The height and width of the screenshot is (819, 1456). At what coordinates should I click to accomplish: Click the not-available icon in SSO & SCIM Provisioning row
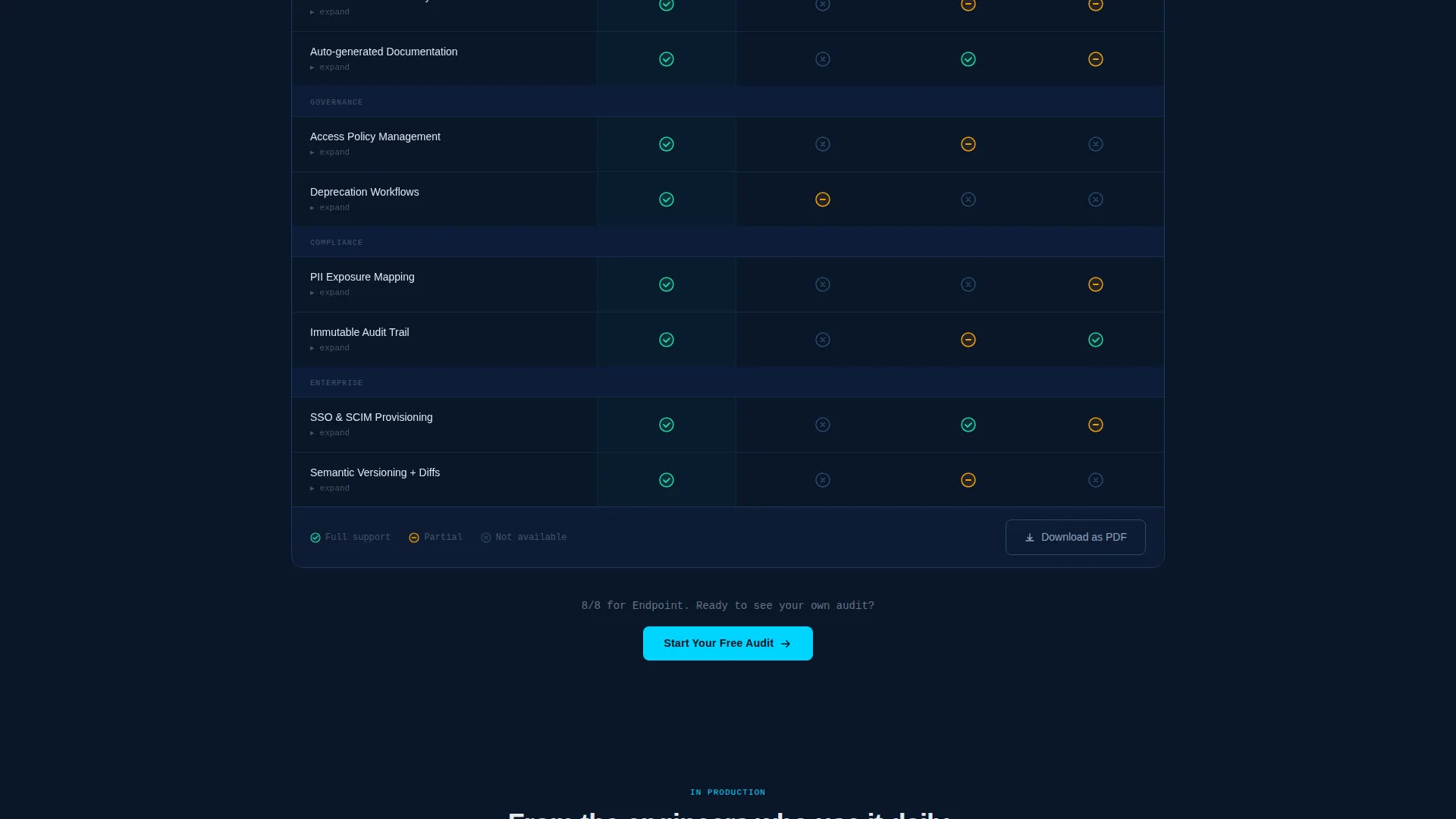coord(823,425)
